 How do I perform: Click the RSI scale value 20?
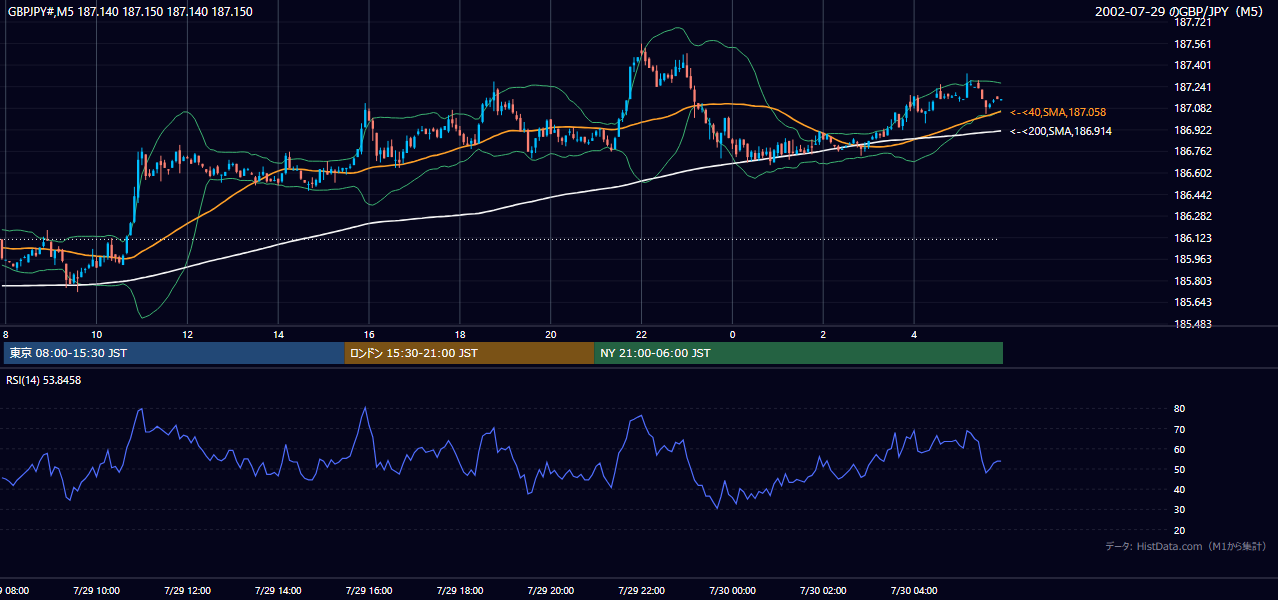[x=1180, y=530]
